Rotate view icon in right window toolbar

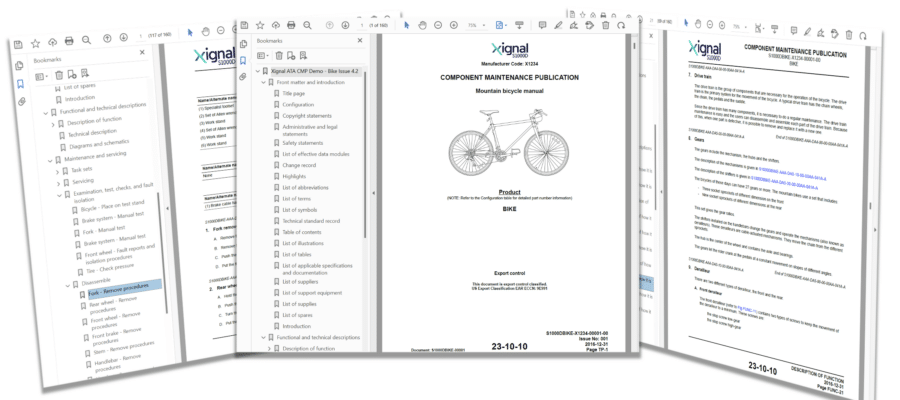point(862,36)
